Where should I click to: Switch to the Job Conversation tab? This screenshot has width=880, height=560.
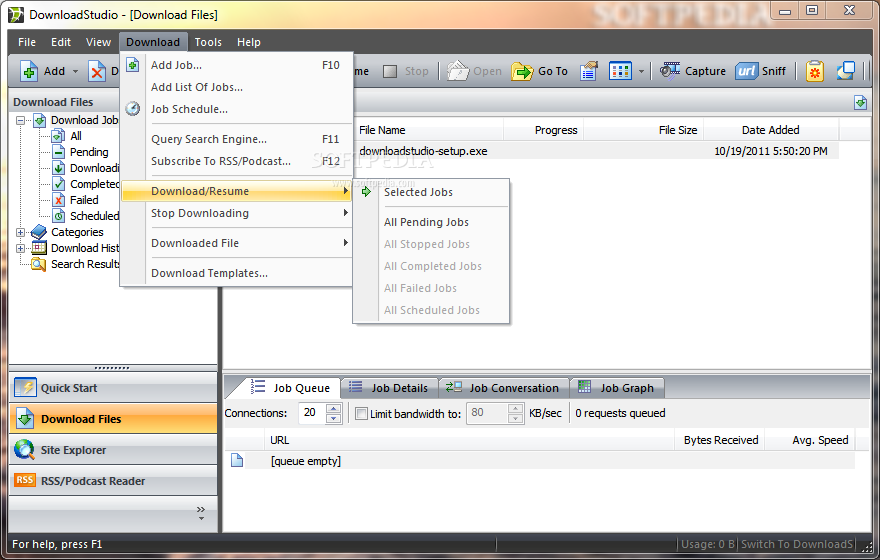503,388
